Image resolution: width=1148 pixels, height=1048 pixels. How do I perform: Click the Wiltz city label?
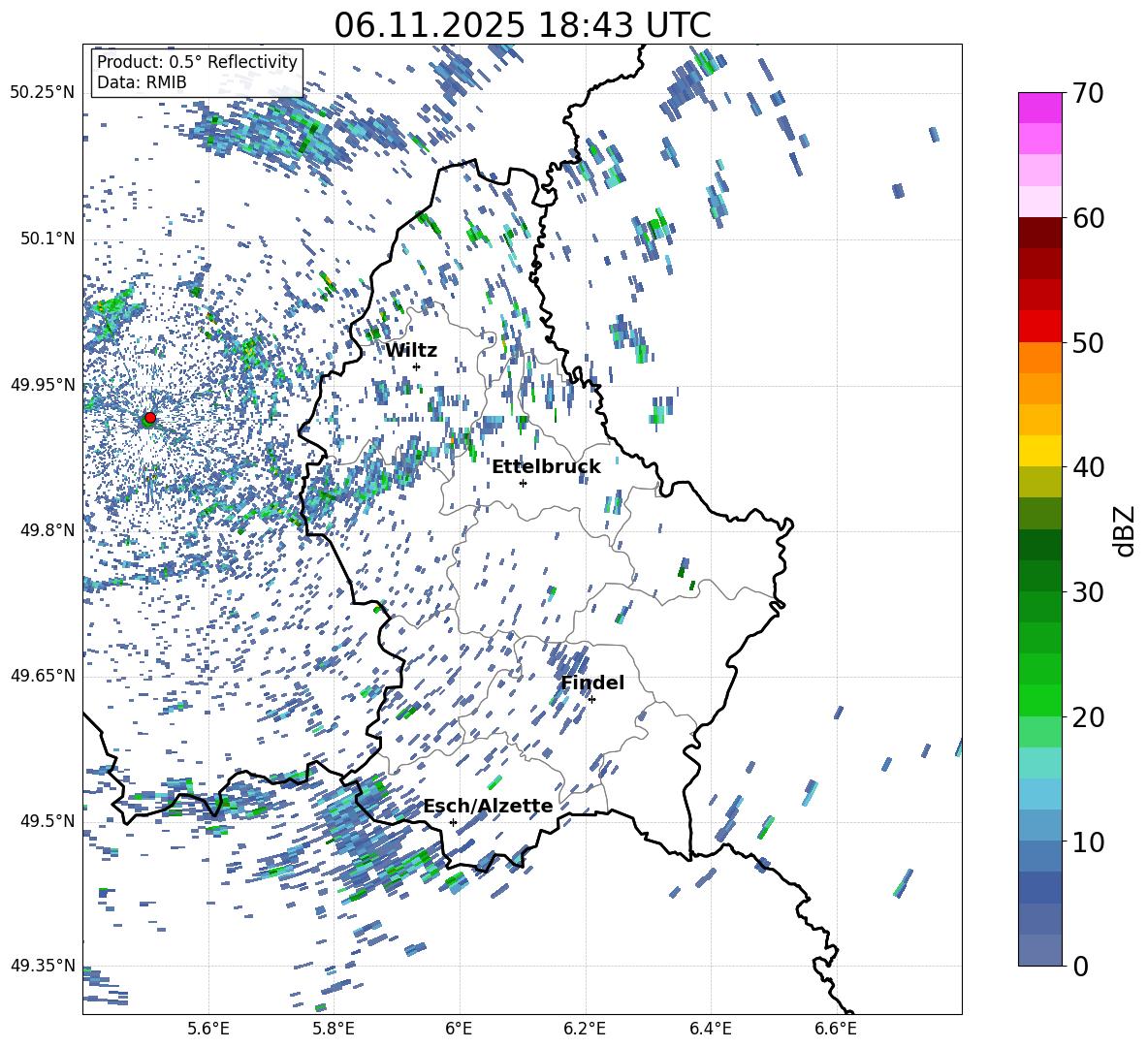(411, 351)
